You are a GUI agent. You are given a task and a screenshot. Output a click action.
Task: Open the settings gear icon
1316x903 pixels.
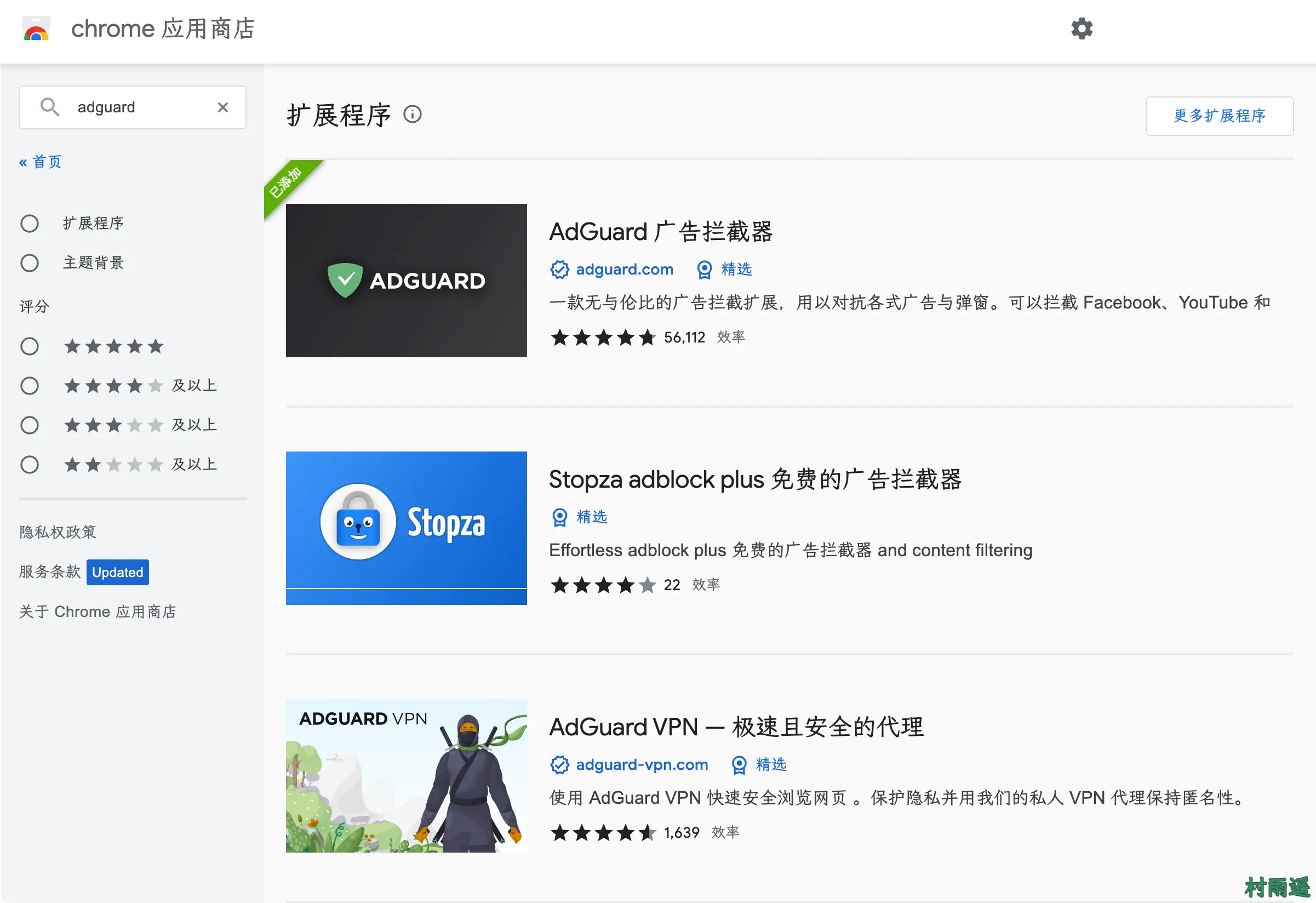click(x=1081, y=28)
